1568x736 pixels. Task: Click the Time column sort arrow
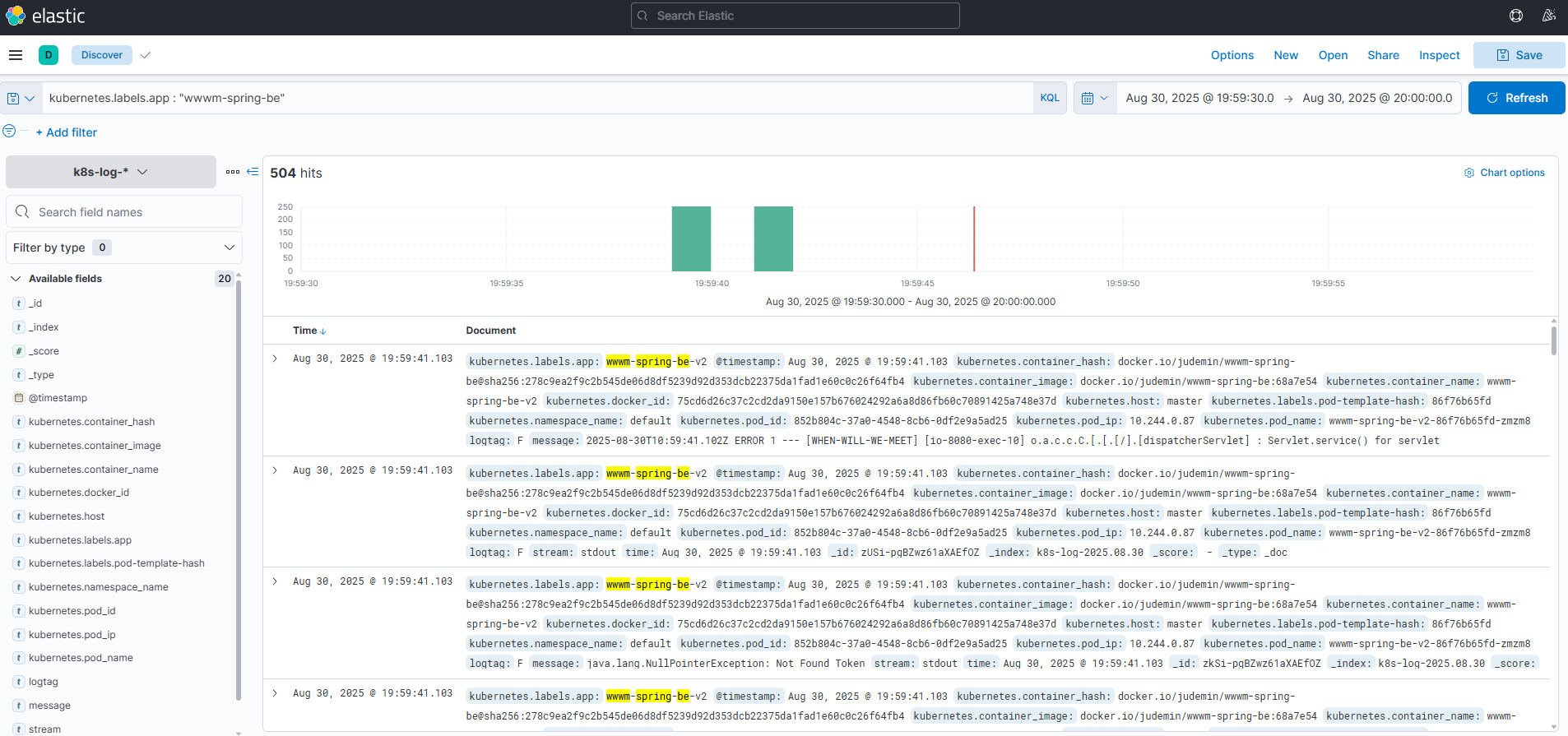(323, 331)
